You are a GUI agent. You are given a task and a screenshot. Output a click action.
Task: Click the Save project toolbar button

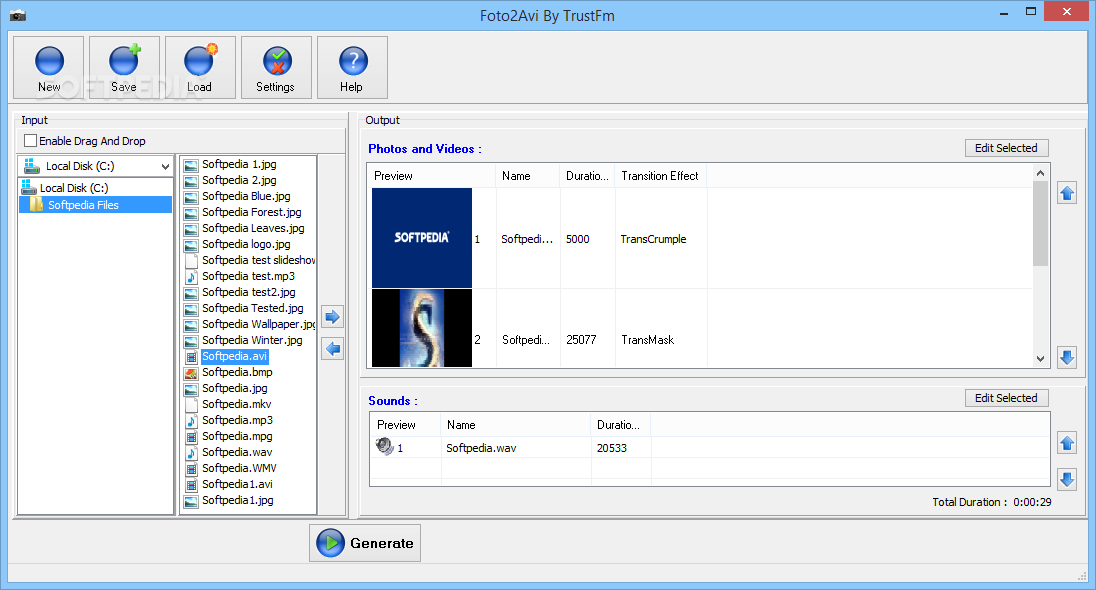pyautogui.click(x=124, y=68)
